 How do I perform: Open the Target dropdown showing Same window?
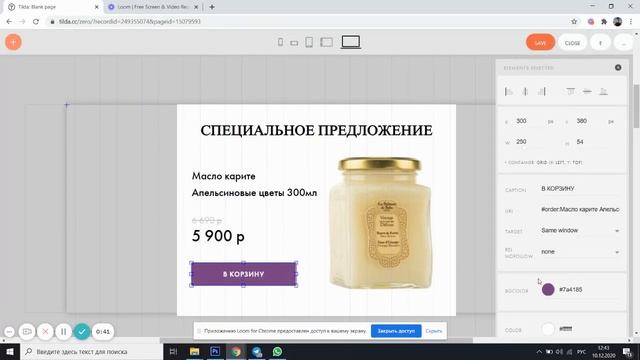pos(580,231)
